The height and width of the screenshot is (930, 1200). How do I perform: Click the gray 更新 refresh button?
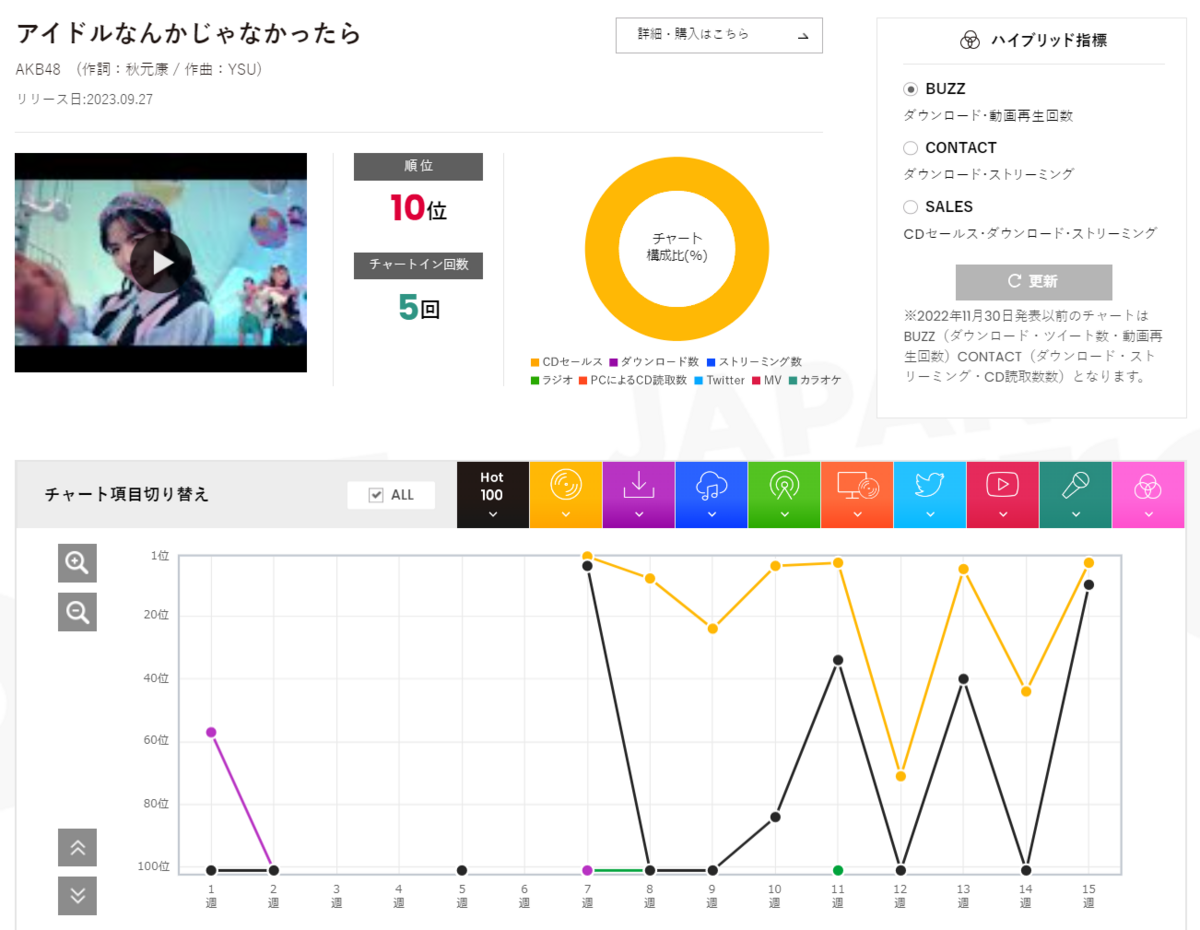click(1034, 282)
